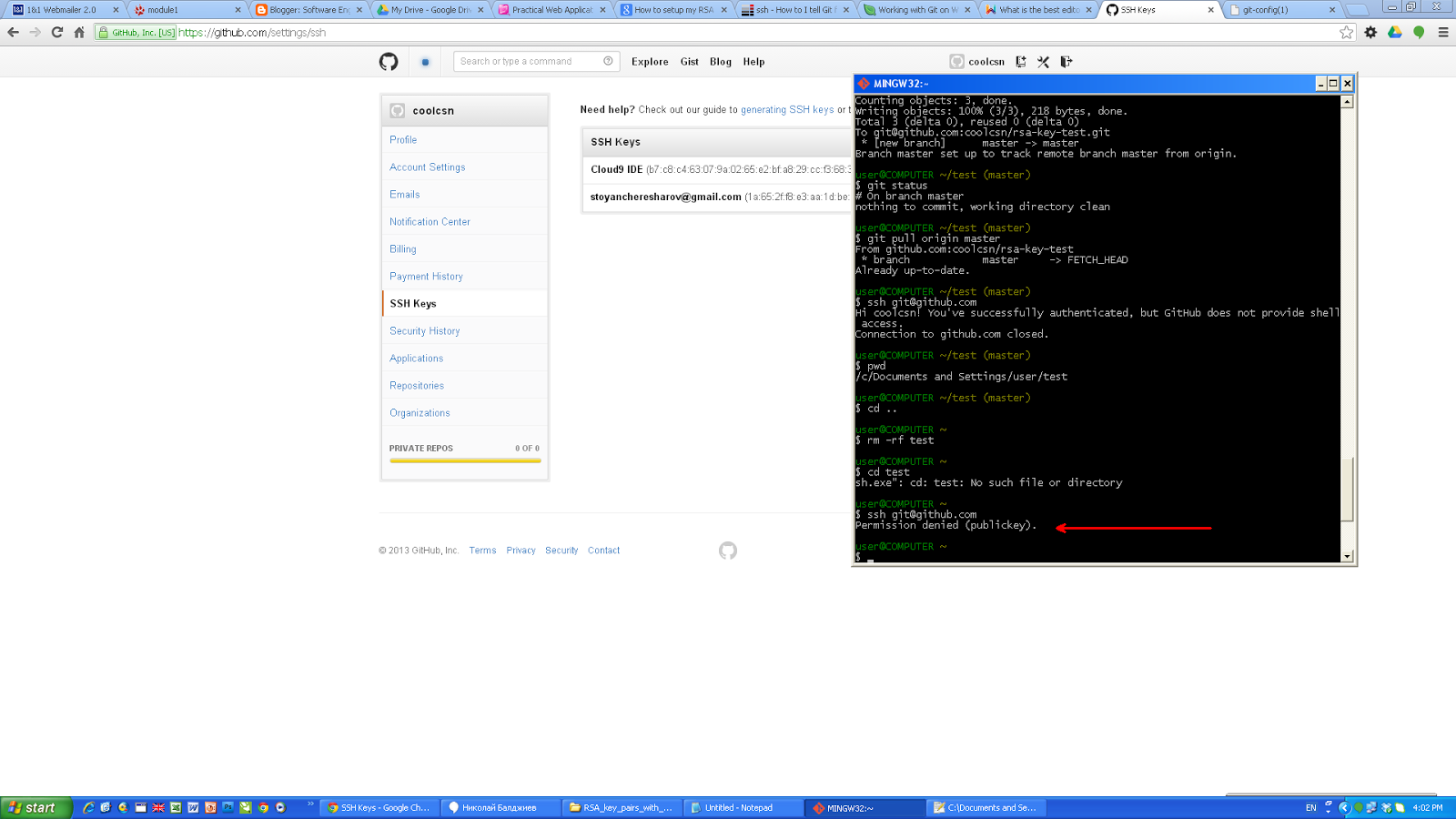Click coolcsn avatar in GitHub header
The height and width of the screenshot is (819, 1456).
[x=956, y=62]
